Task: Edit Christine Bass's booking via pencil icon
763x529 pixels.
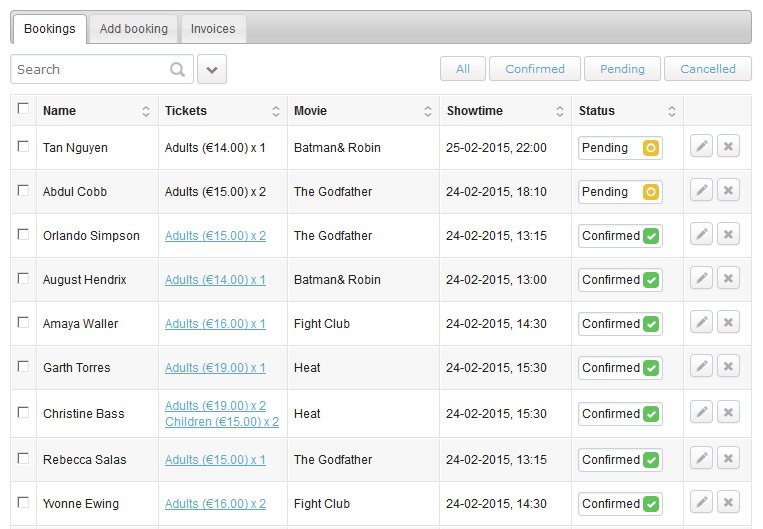Action: coord(701,412)
